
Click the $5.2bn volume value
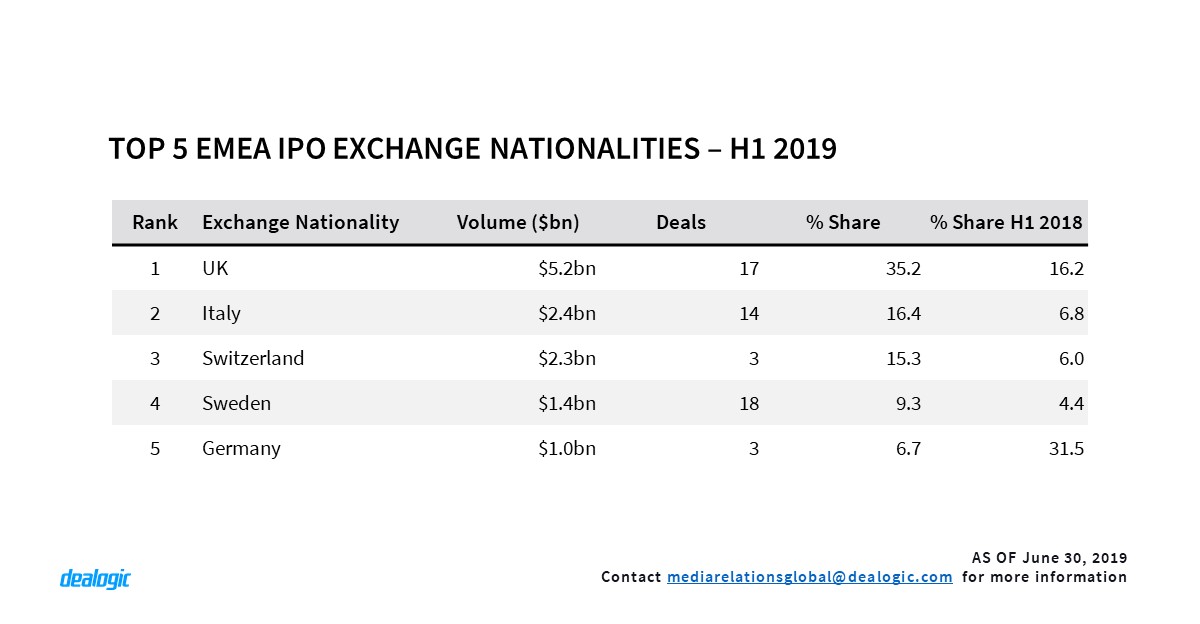coord(567,268)
